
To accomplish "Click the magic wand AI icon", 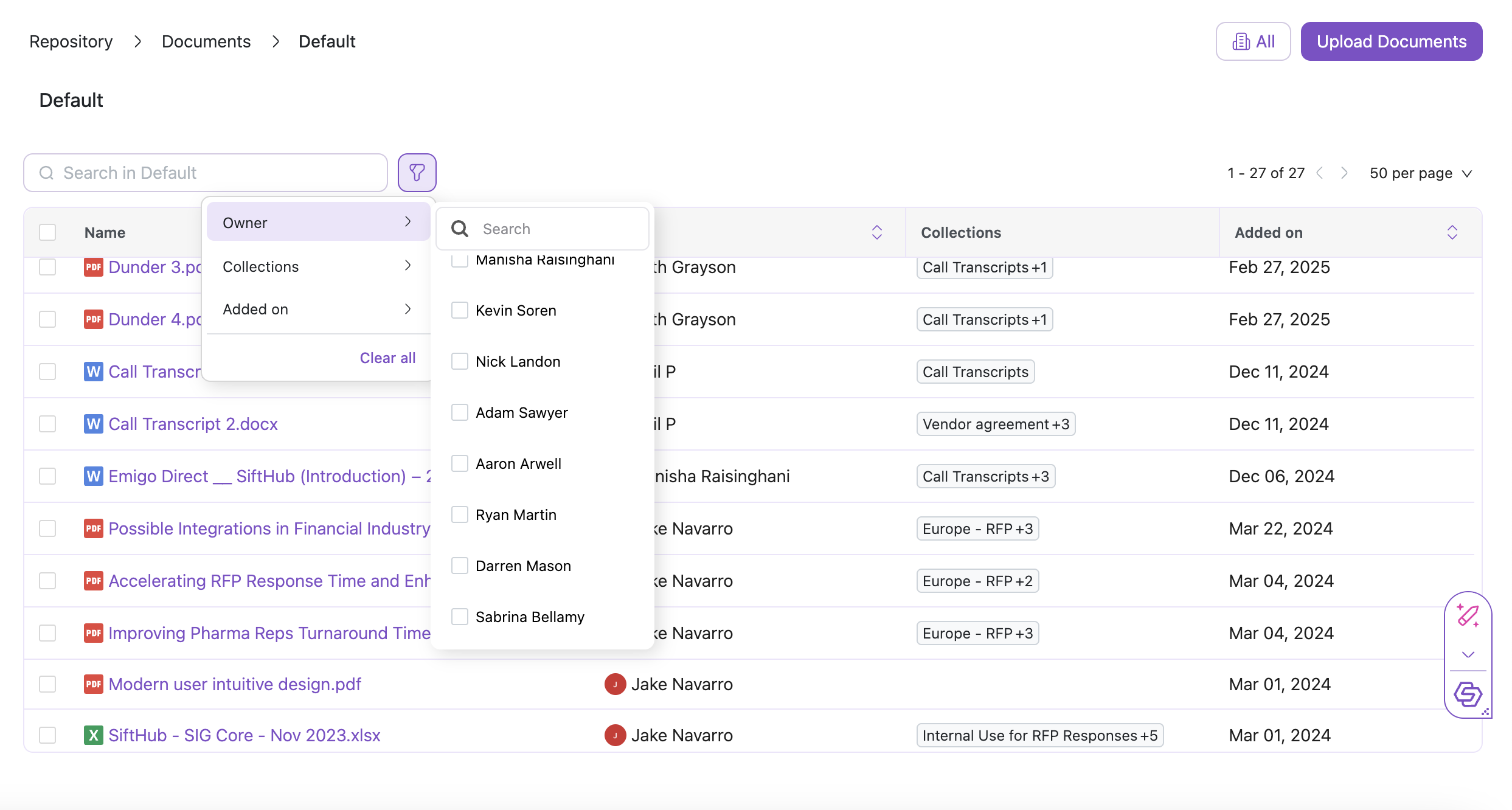I will [1468, 615].
